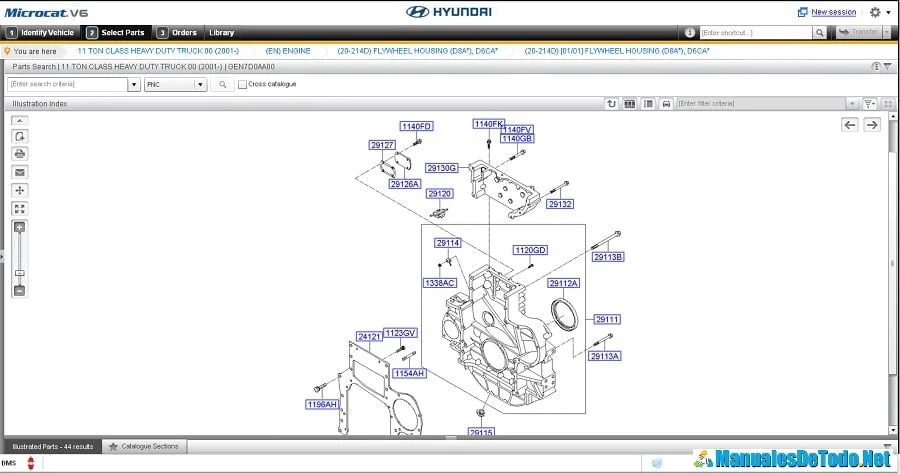The image size is (900, 474).
Task: Click the vehicle filter car icon
Action: [666, 104]
